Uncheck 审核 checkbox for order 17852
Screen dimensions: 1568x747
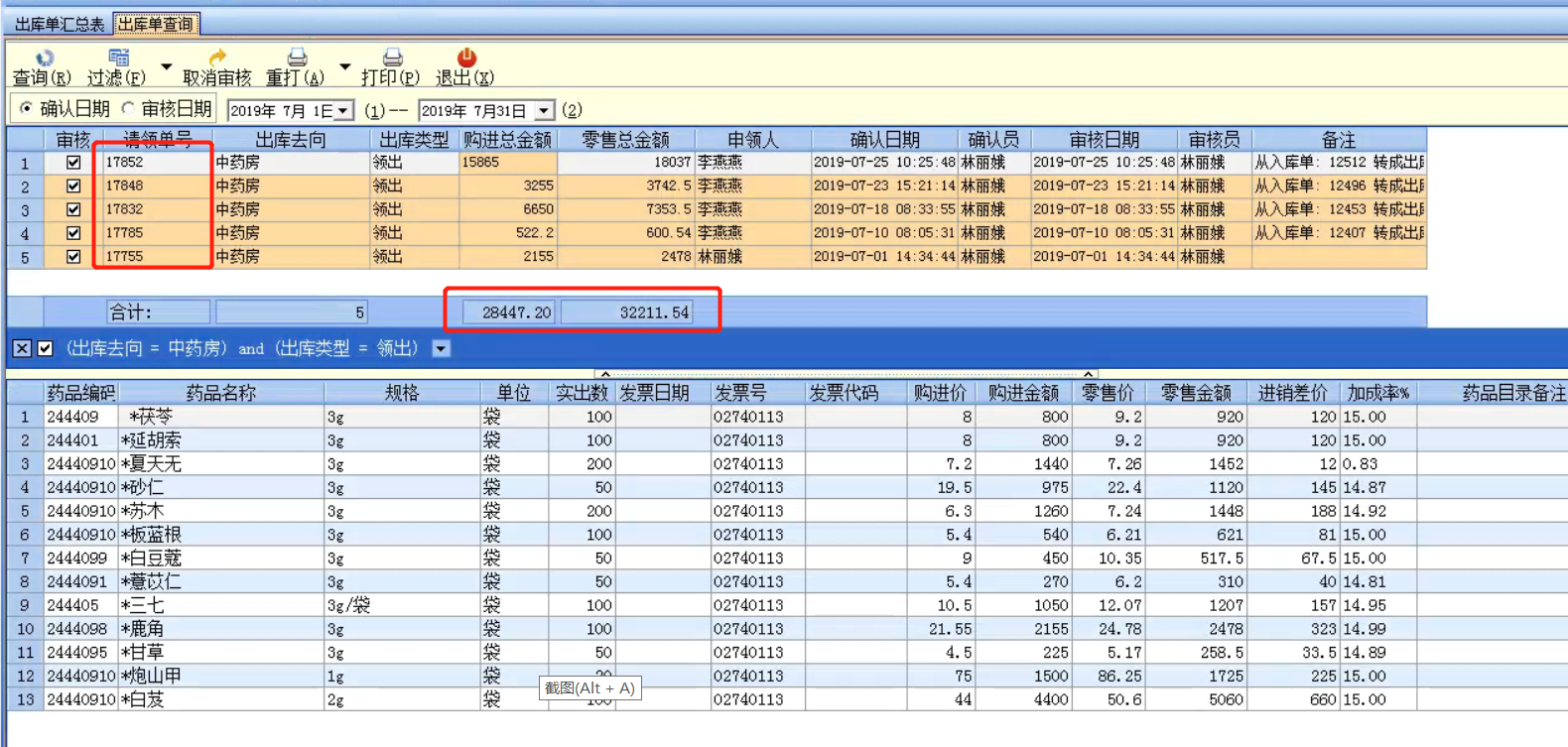73,163
